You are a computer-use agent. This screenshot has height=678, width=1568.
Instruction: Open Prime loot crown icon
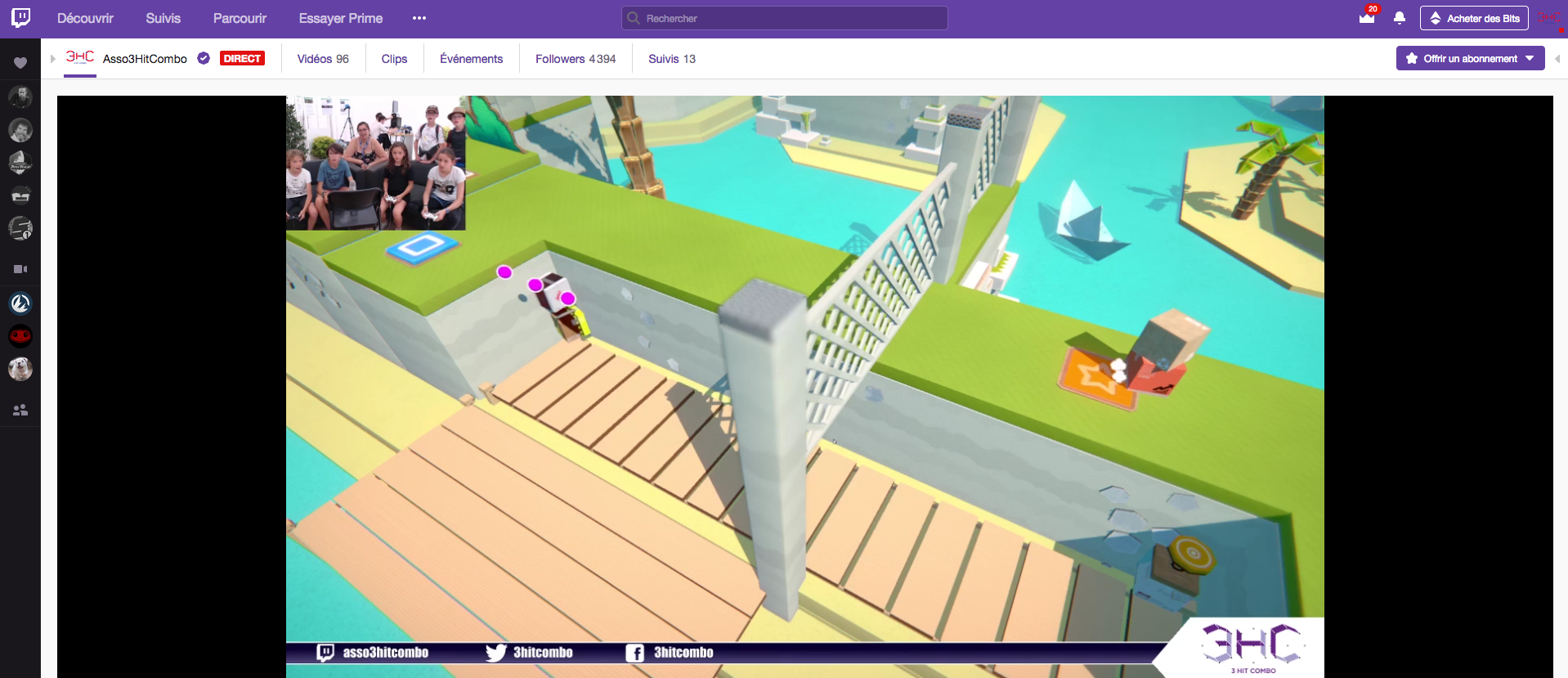(1367, 18)
